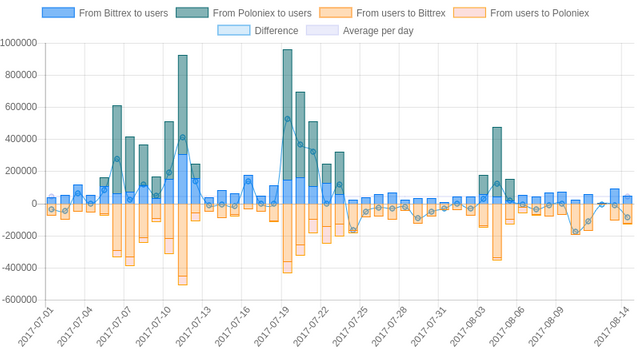Click the 'From users to Poloniex' legend text

click(x=540, y=13)
